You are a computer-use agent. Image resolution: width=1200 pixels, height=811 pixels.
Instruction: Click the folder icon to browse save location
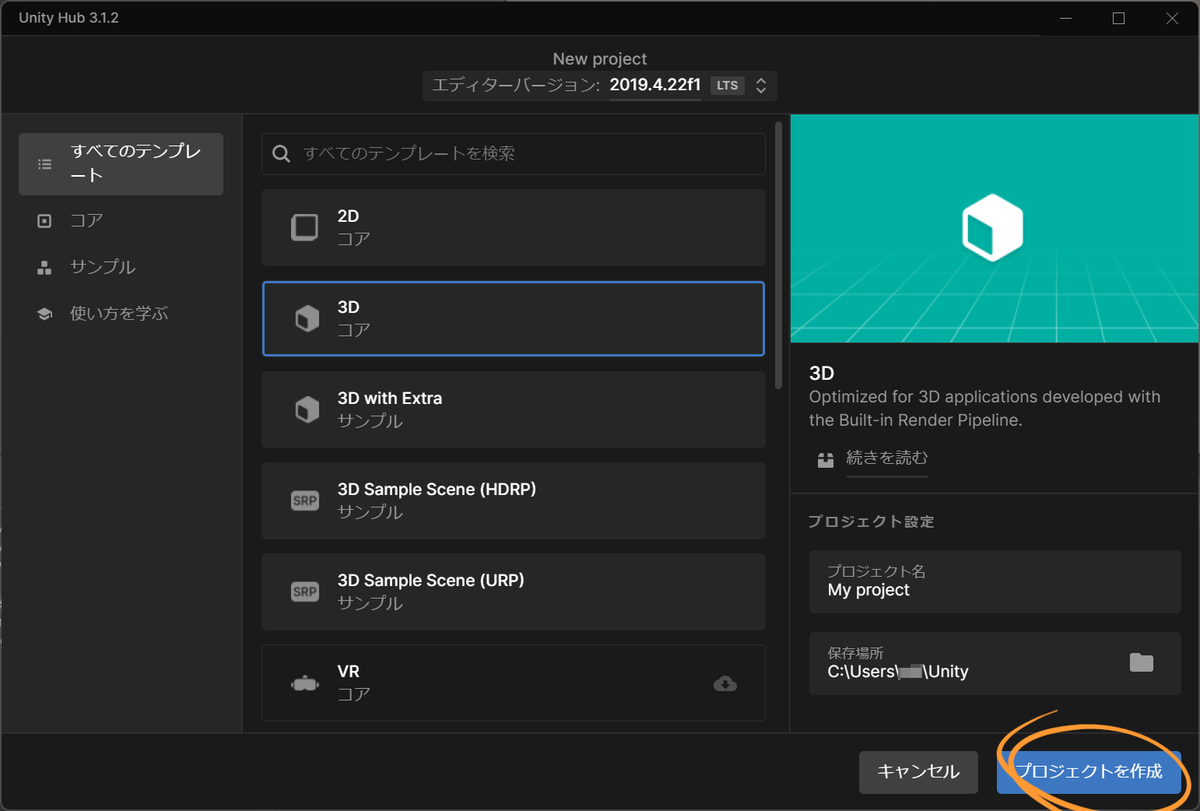pyautogui.click(x=1141, y=662)
